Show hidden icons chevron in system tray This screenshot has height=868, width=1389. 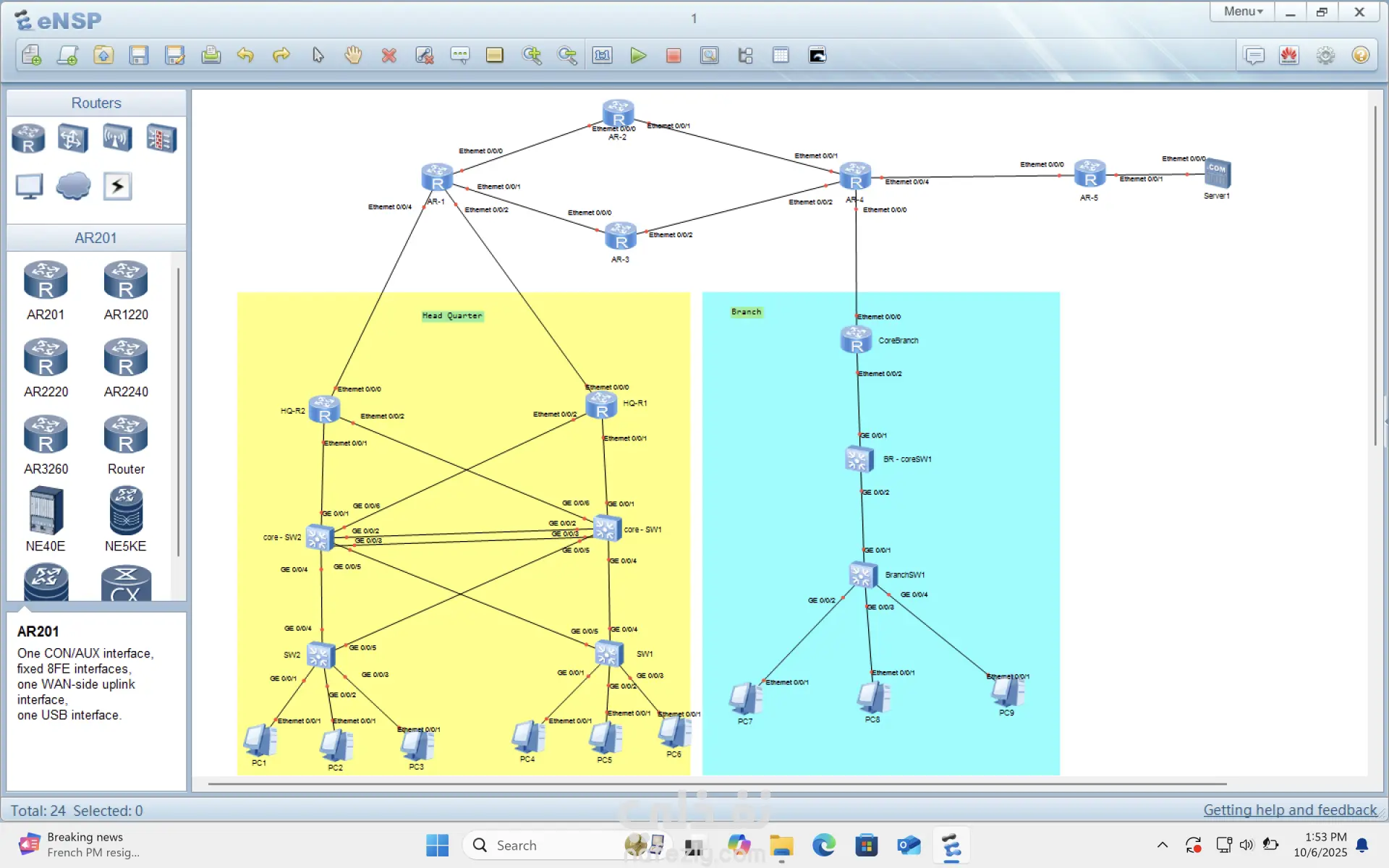[x=1163, y=845]
